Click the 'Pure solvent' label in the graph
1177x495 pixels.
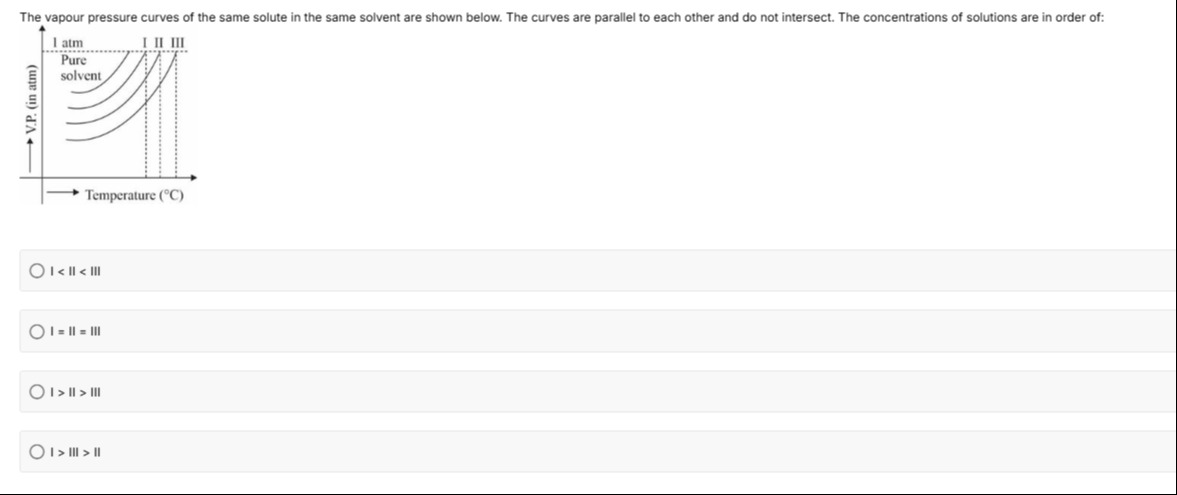80,68
